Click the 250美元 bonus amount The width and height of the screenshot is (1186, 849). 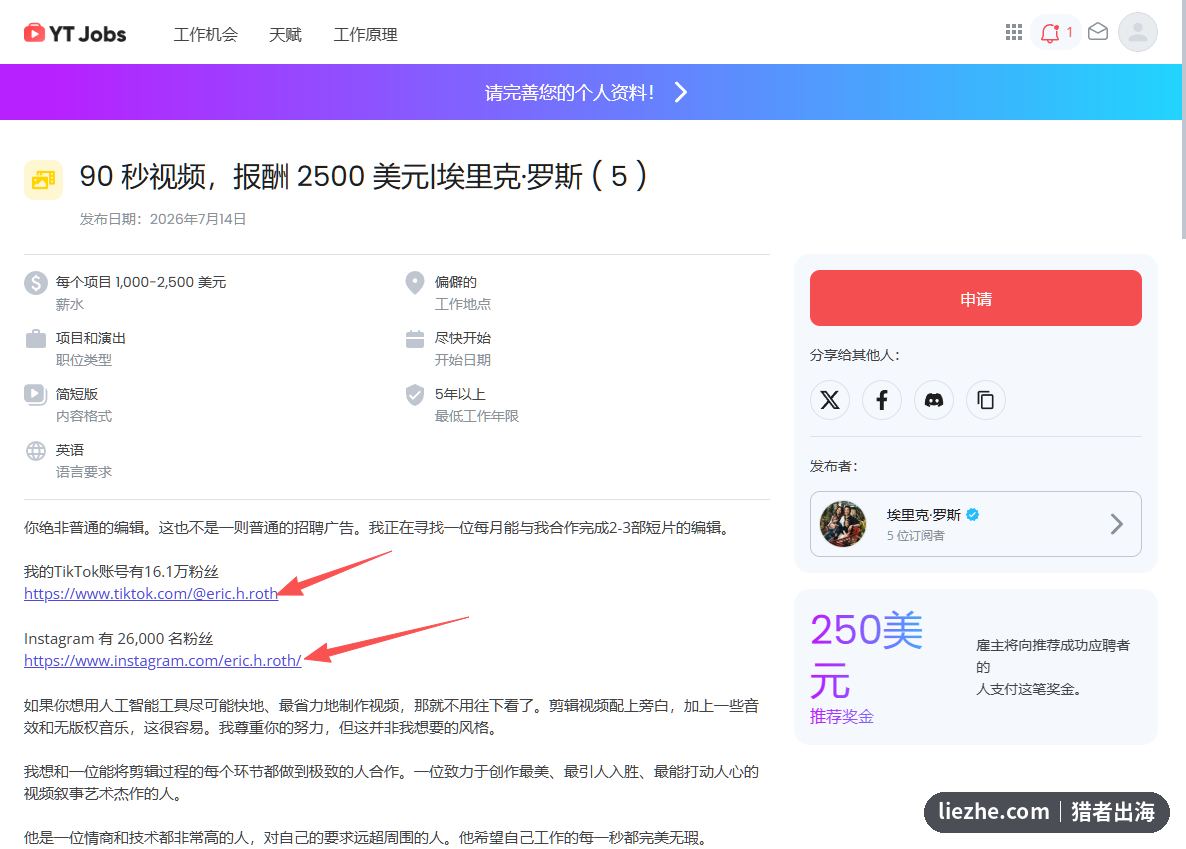(x=867, y=655)
